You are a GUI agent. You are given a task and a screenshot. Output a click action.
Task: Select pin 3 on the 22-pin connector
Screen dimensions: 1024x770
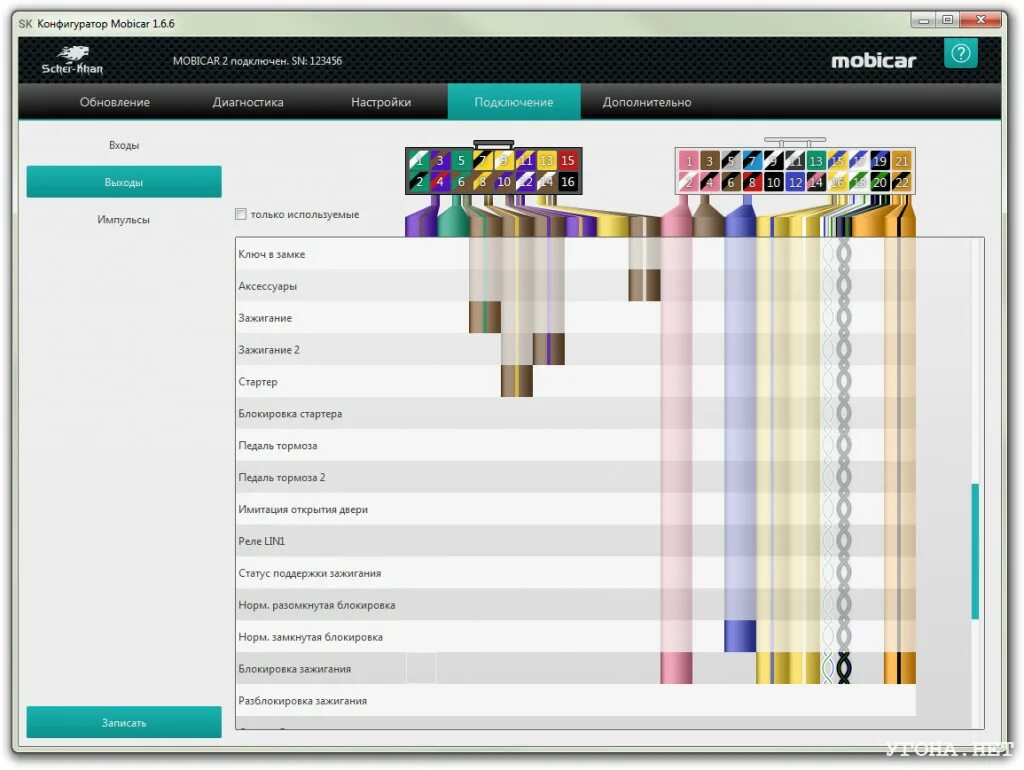710,161
